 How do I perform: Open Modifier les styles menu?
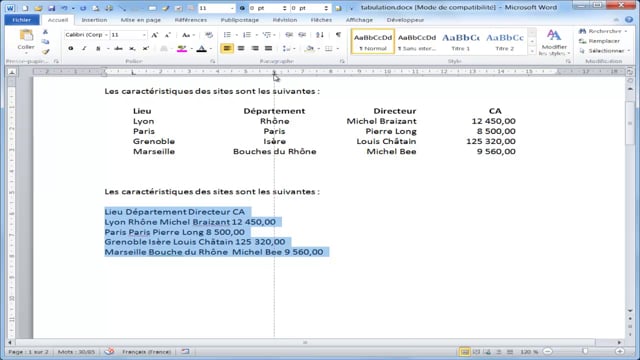coord(553,42)
